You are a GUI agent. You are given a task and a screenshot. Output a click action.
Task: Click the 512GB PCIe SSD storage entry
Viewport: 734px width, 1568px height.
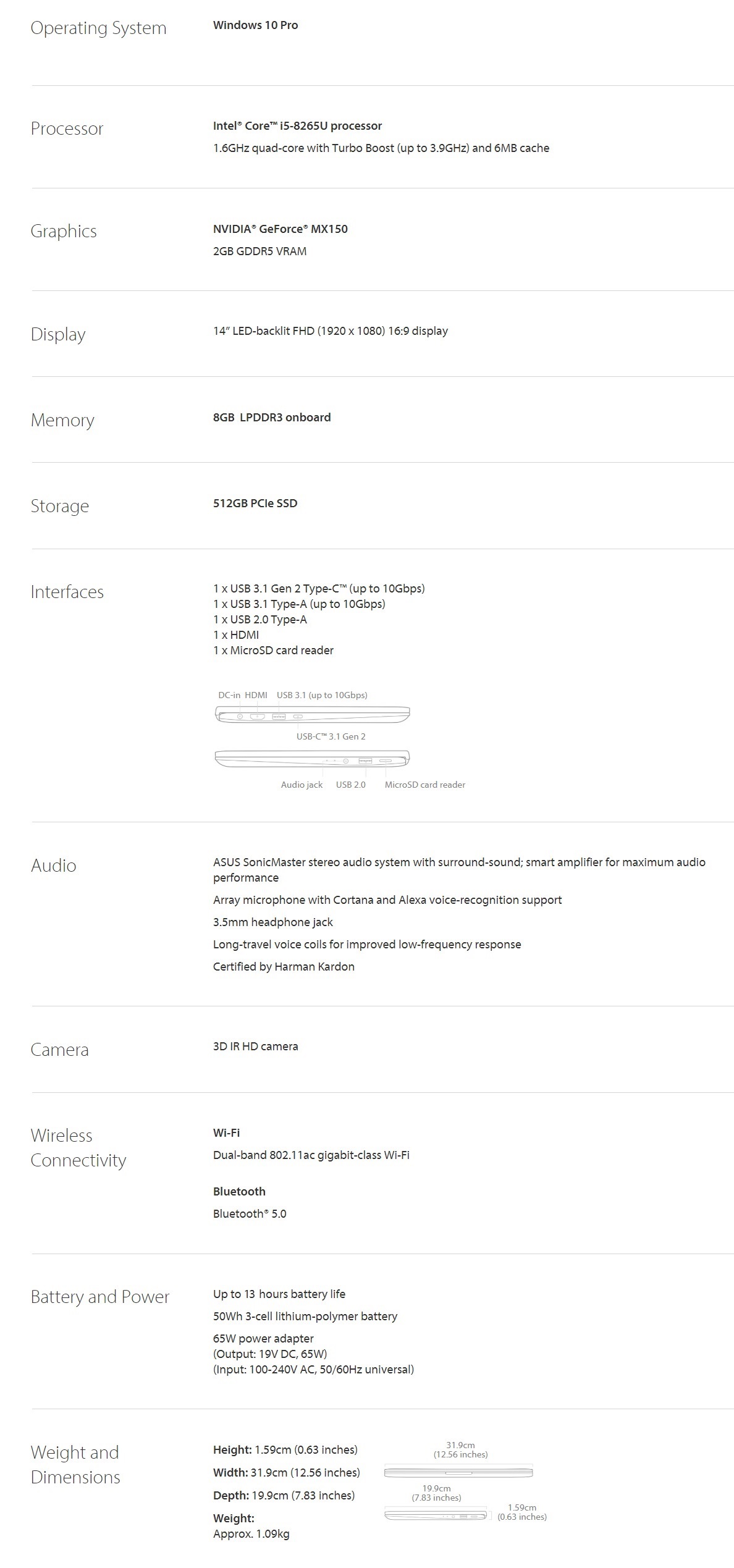[255, 504]
